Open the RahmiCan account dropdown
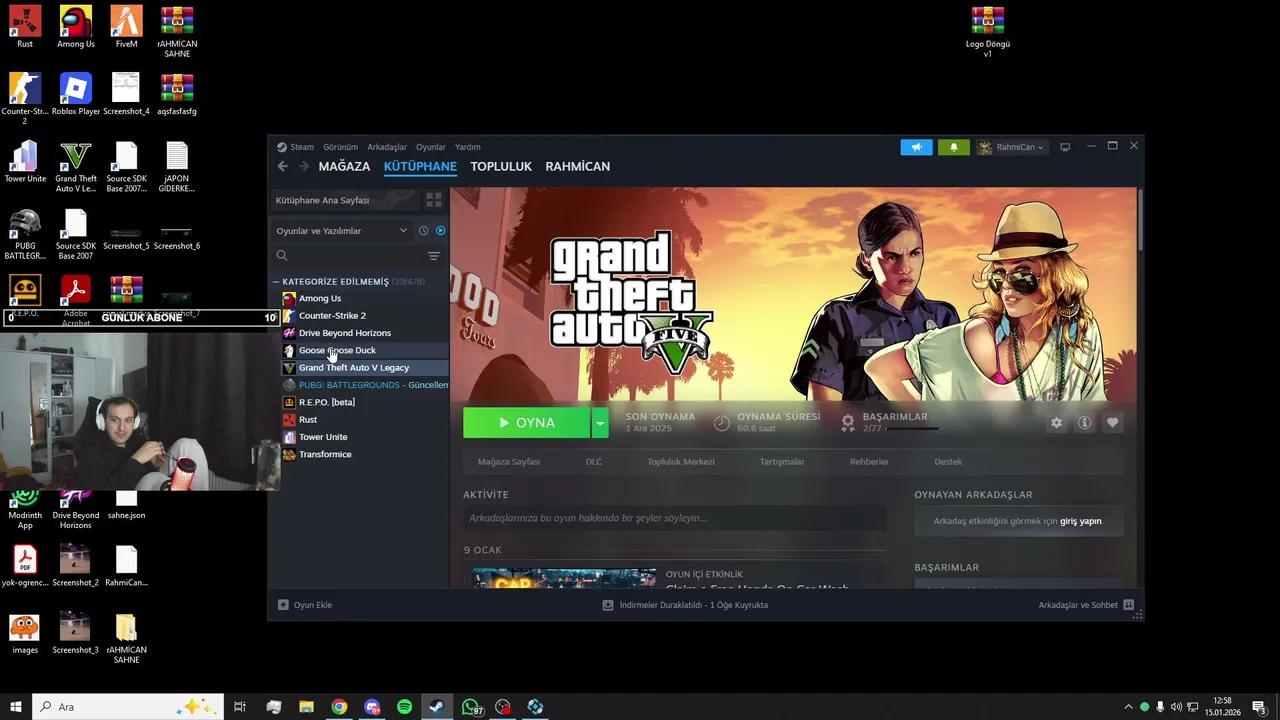The width and height of the screenshot is (1280, 720). tap(1011, 147)
